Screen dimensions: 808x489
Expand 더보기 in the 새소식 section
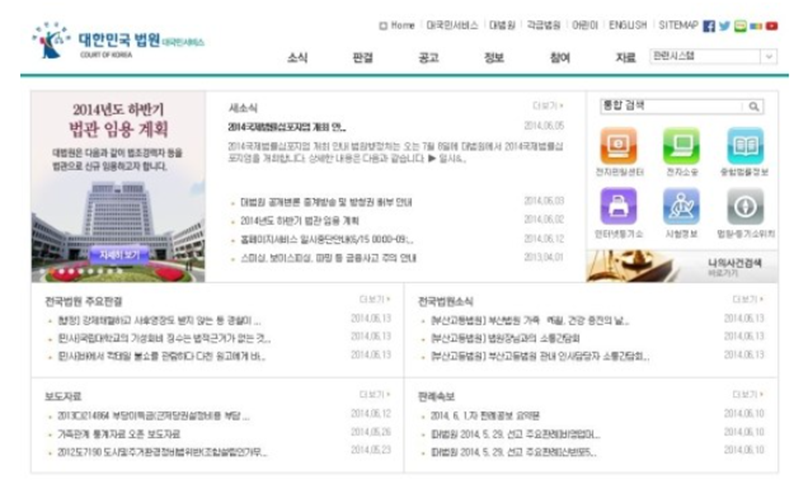548,105
